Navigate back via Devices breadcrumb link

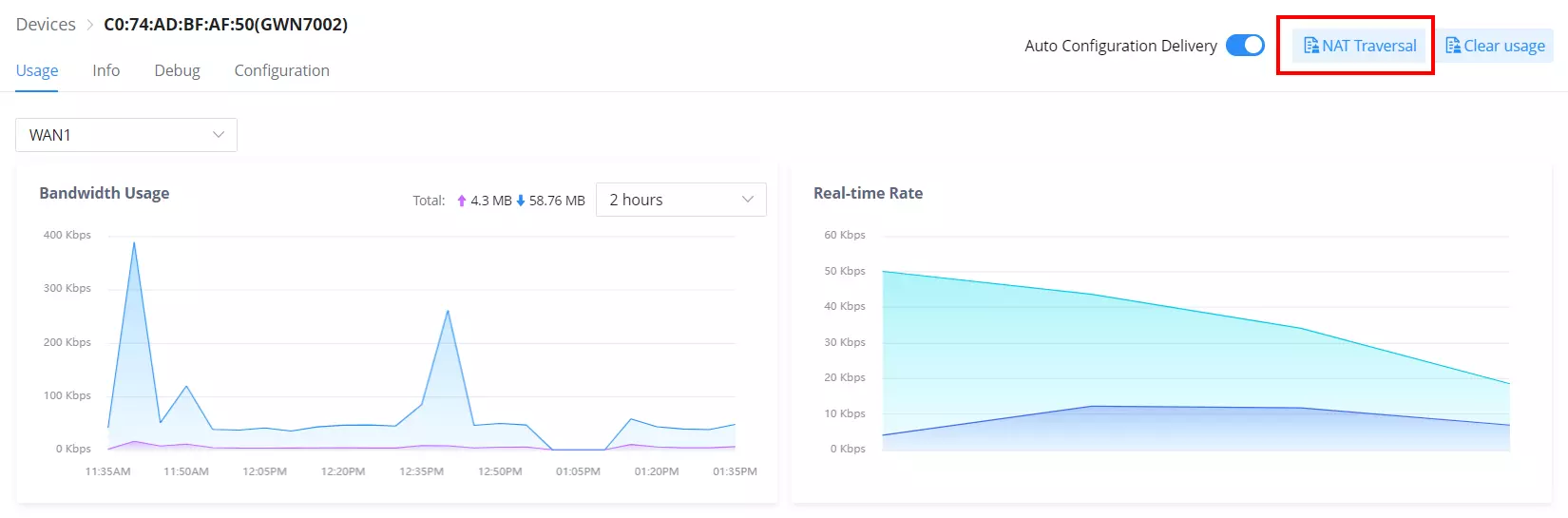point(46,25)
